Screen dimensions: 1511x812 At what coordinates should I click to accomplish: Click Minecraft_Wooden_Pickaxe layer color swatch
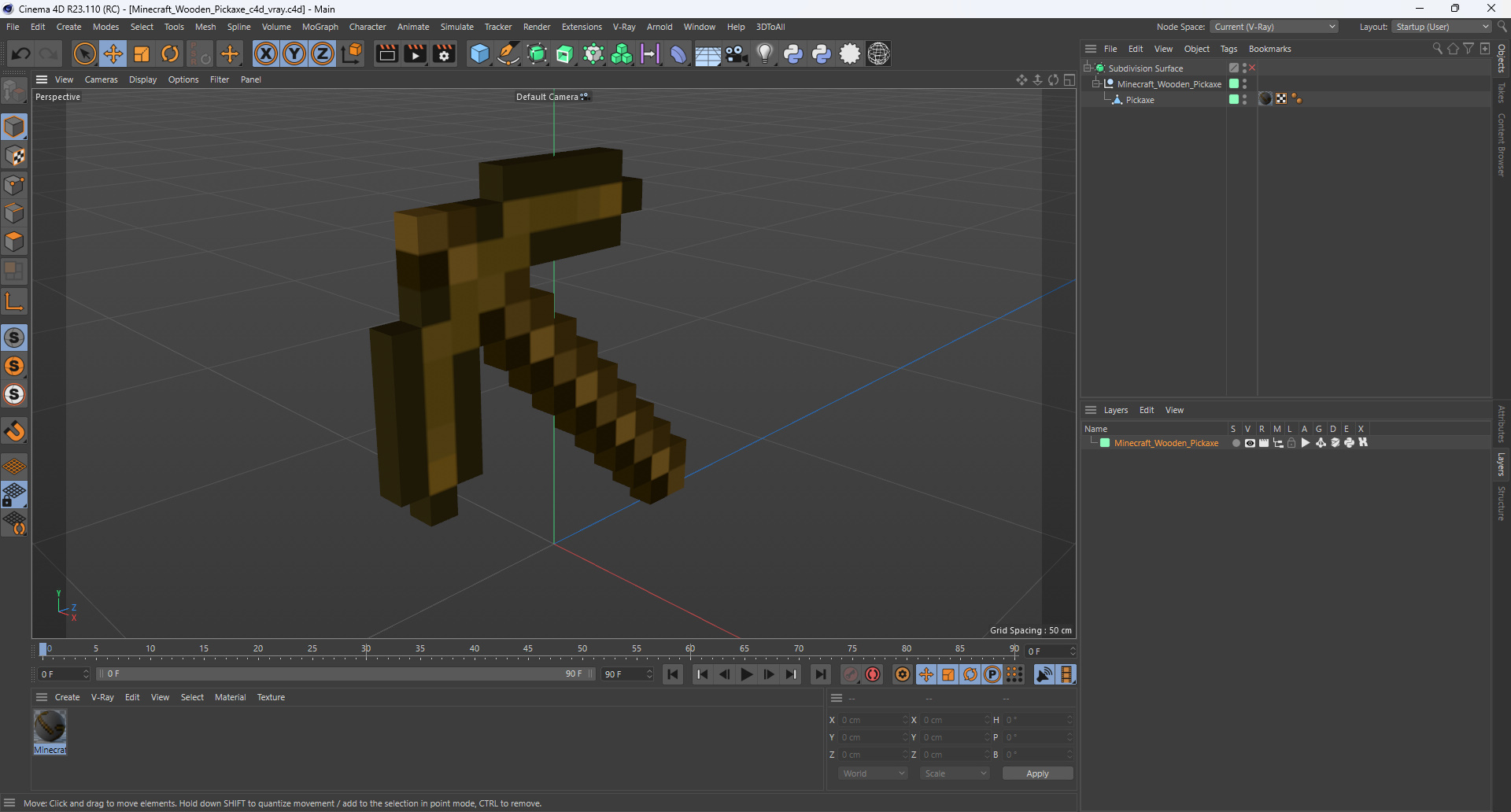tap(1105, 443)
